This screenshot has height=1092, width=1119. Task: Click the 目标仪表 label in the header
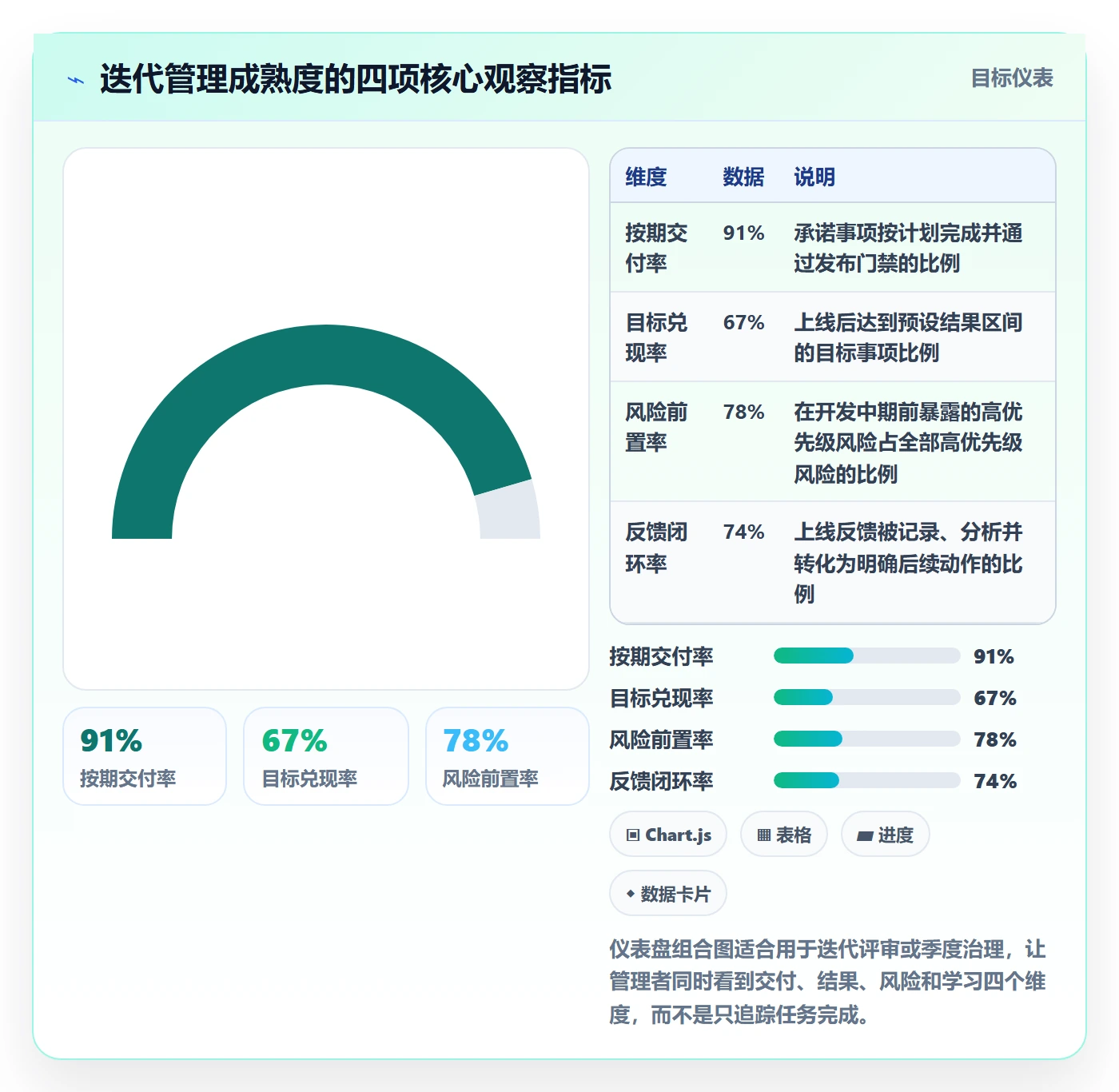point(1011,78)
